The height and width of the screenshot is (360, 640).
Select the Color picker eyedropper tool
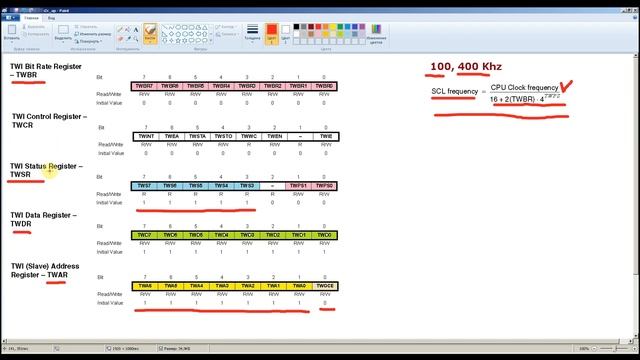click(128, 39)
